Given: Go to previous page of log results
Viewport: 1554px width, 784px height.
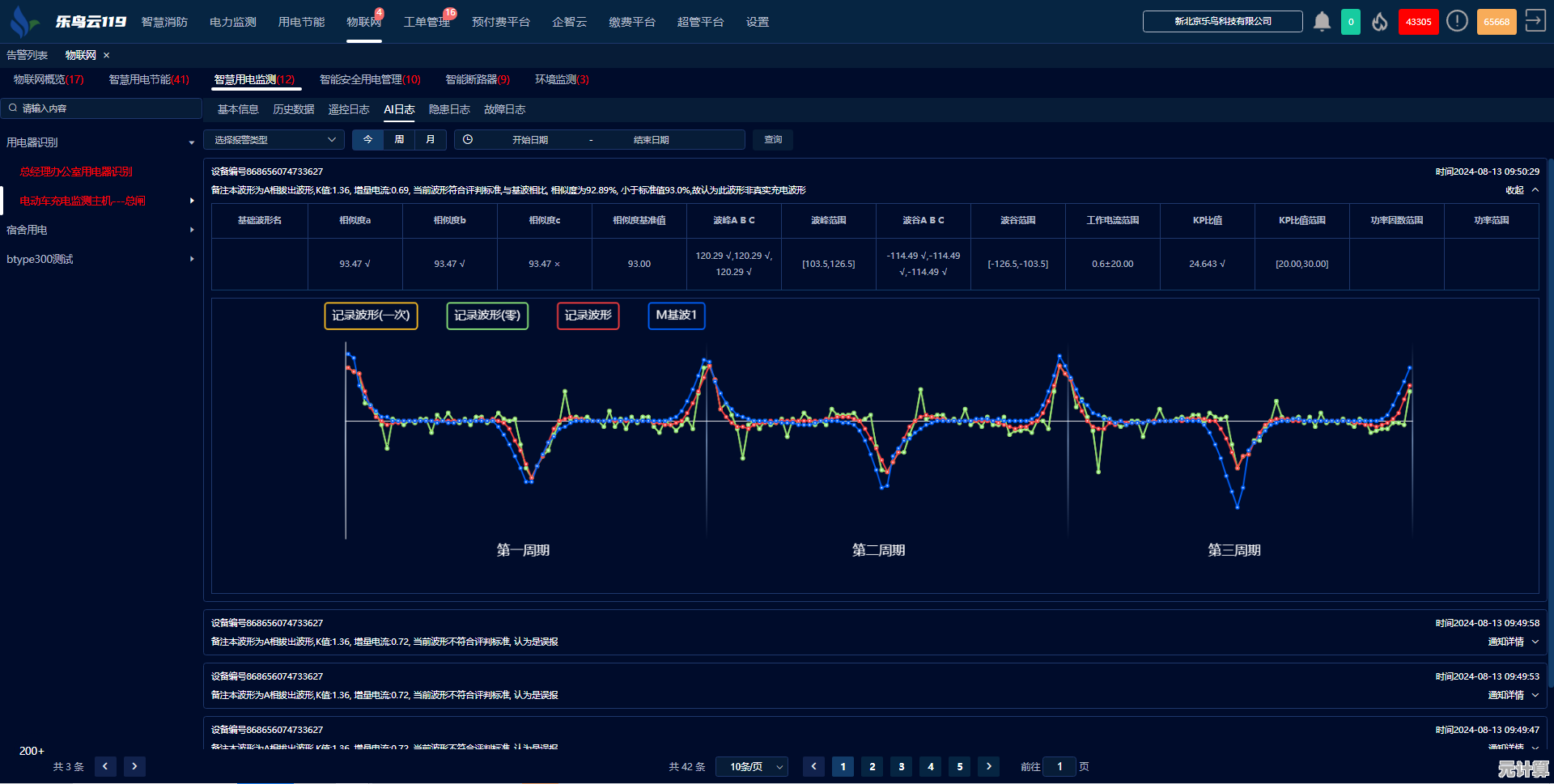Looking at the screenshot, I should click(813, 766).
